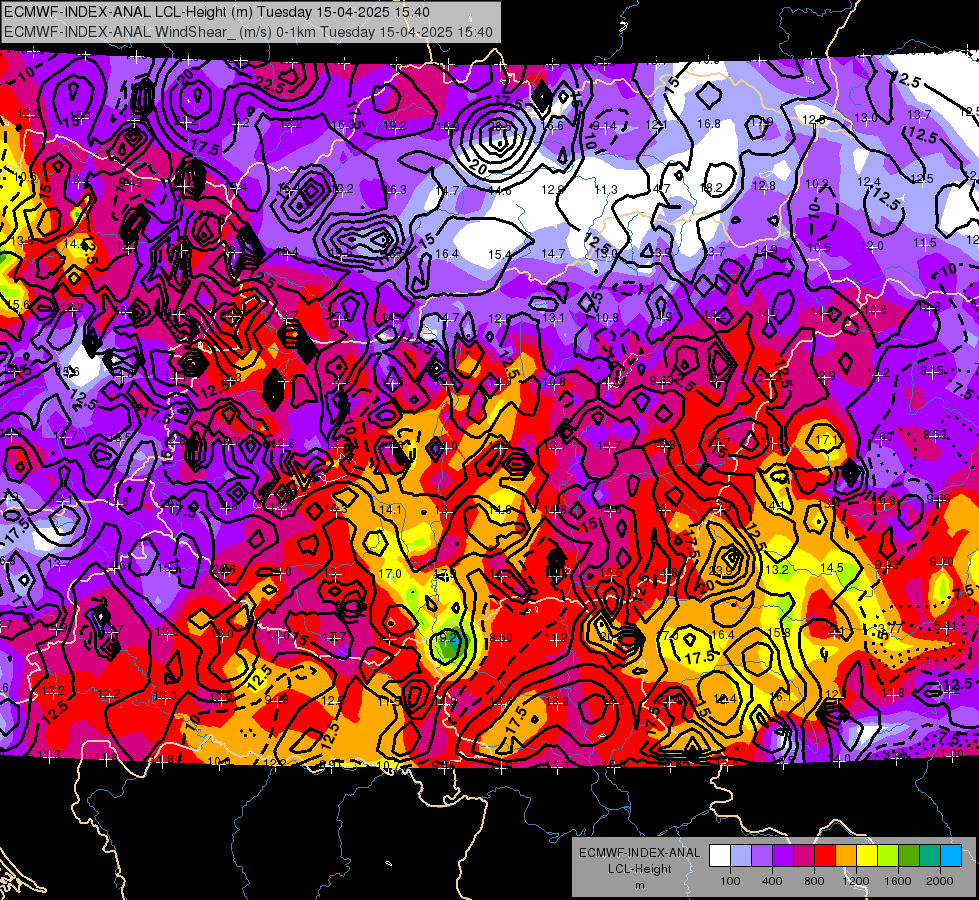
Task: Click the LCL-Height label in the legend box
Action: pyautogui.click(x=639, y=869)
